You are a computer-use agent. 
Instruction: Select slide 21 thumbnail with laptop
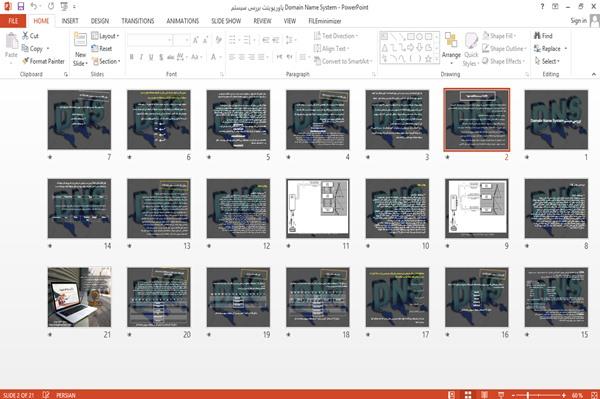coord(79,297)
